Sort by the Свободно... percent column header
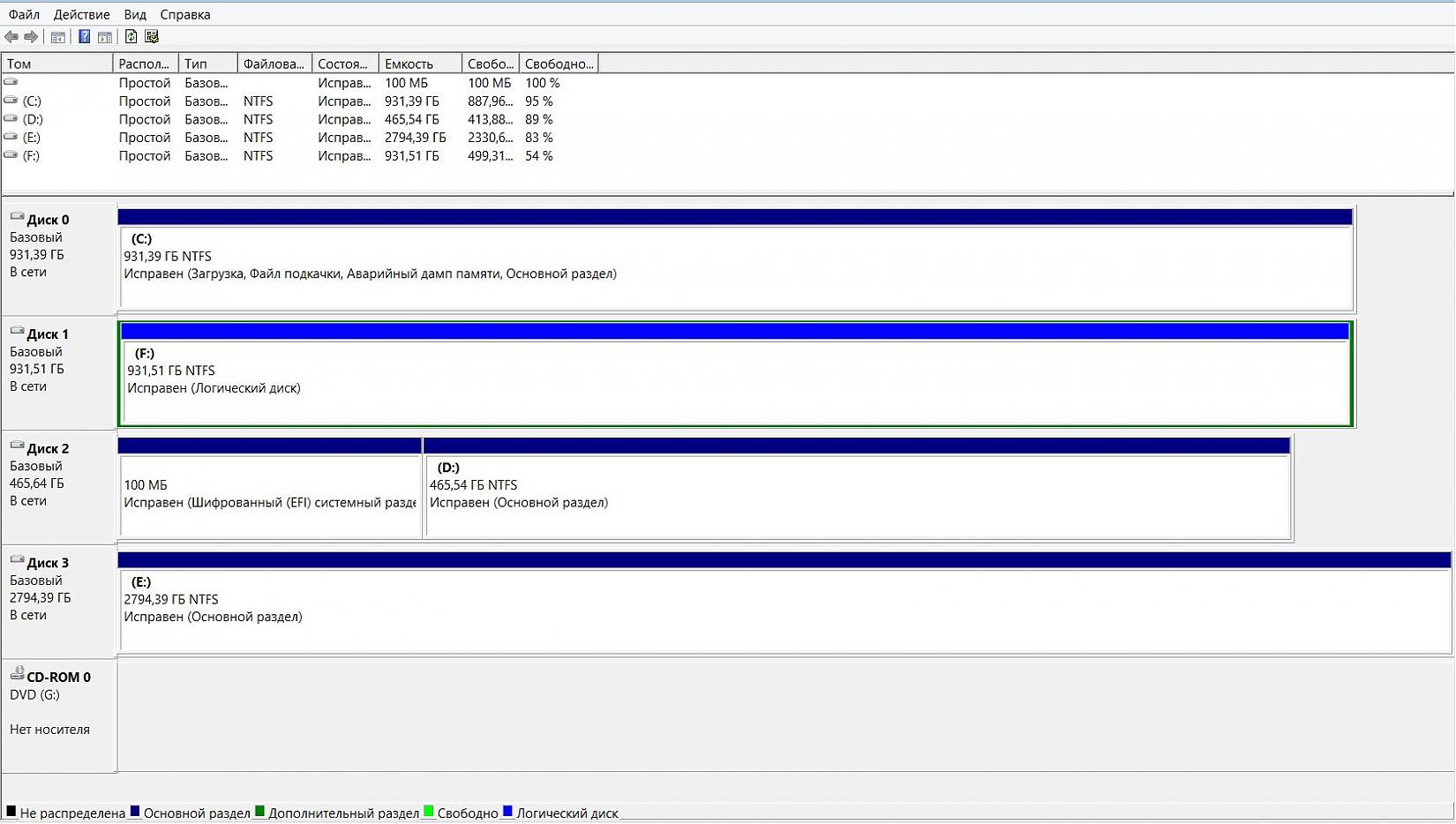The width and height of the screenshot is (1456, 824). (x=559, y=64)
